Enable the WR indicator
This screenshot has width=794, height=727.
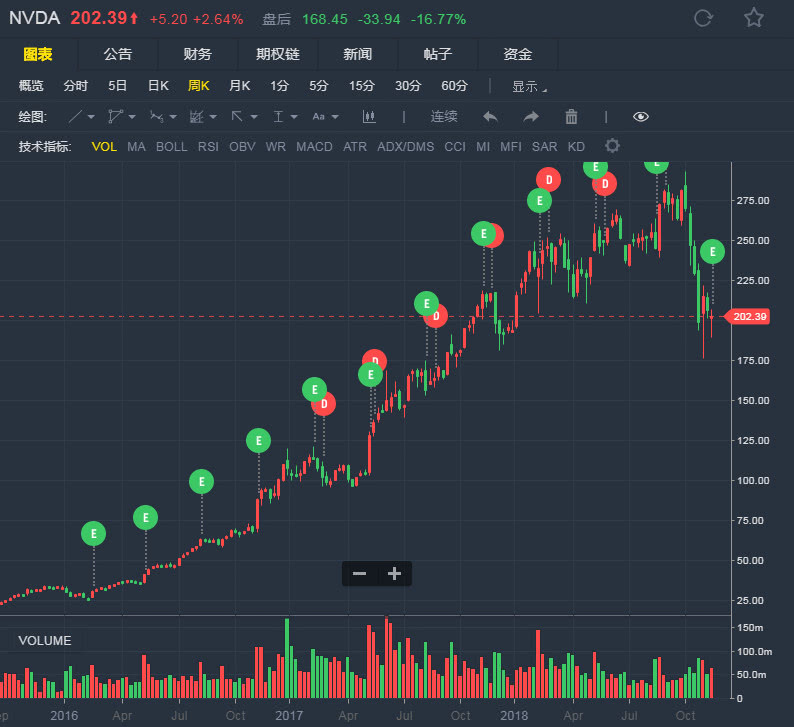(x=275, y=147)
